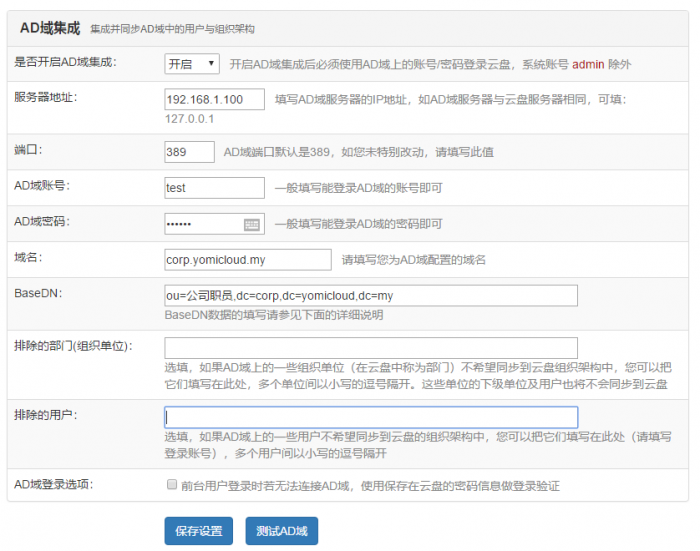Click the AD域账号 field containing test
The width and height of the screenshot is (700, 551).
(214, 188)
